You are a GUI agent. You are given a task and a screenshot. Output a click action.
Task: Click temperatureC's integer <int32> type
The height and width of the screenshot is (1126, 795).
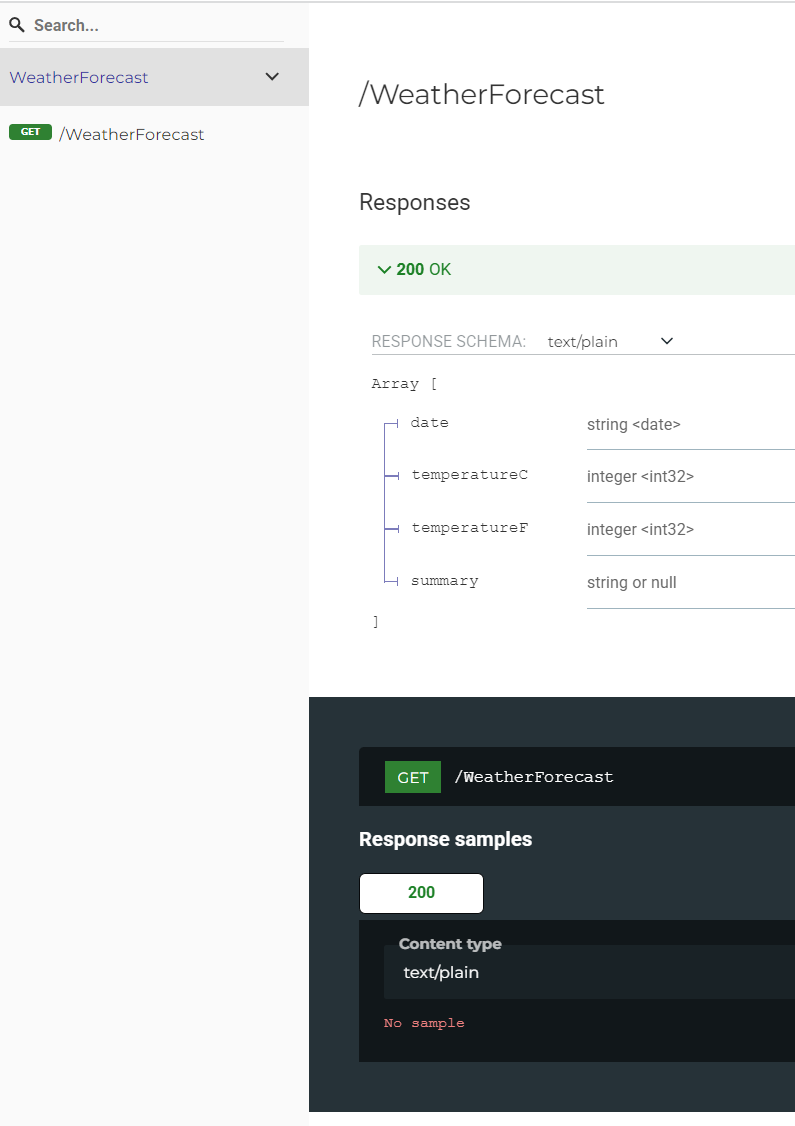[x=641, y=477]
